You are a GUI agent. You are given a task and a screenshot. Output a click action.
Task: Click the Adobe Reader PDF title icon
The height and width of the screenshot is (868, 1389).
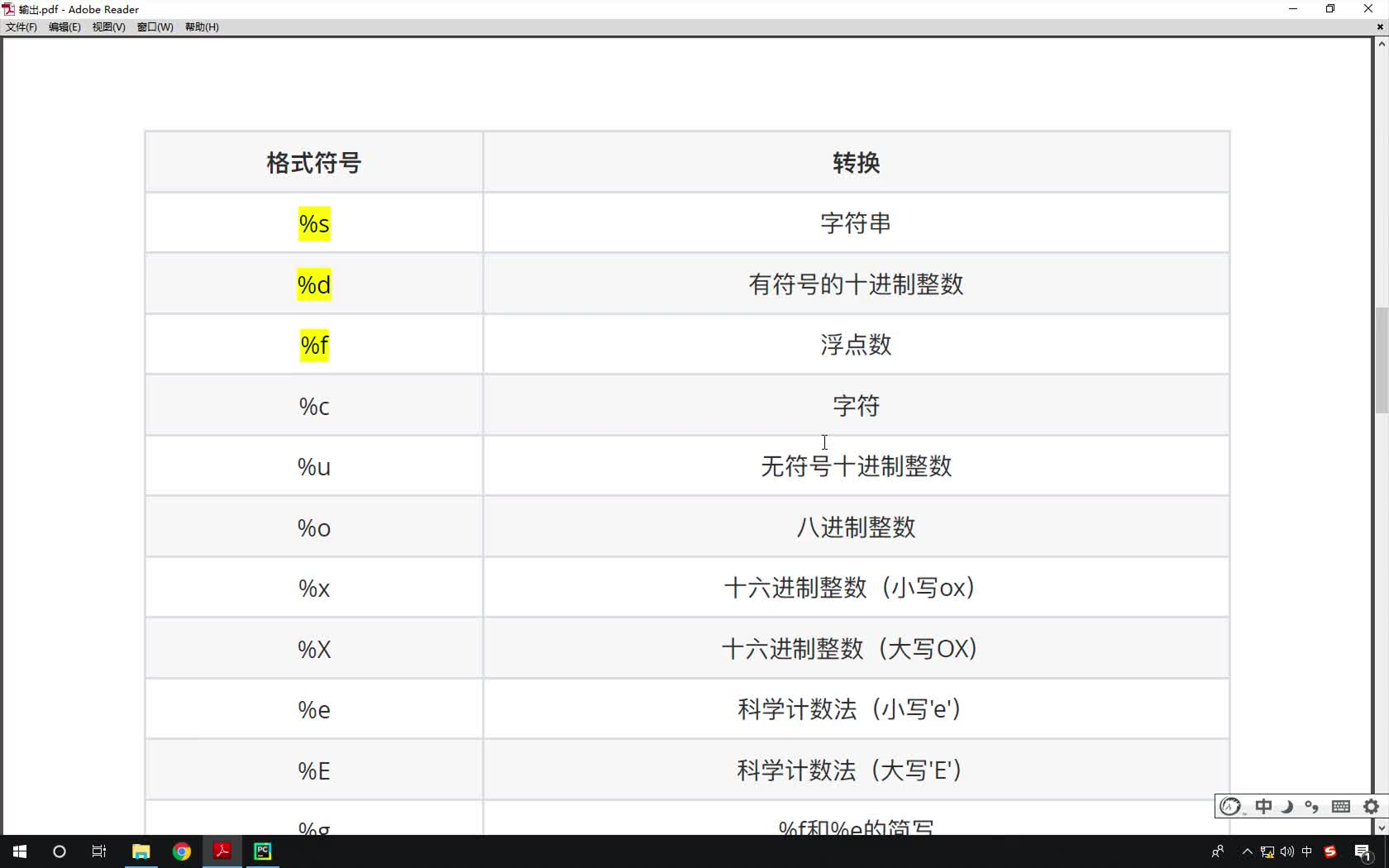coord(8,9)
